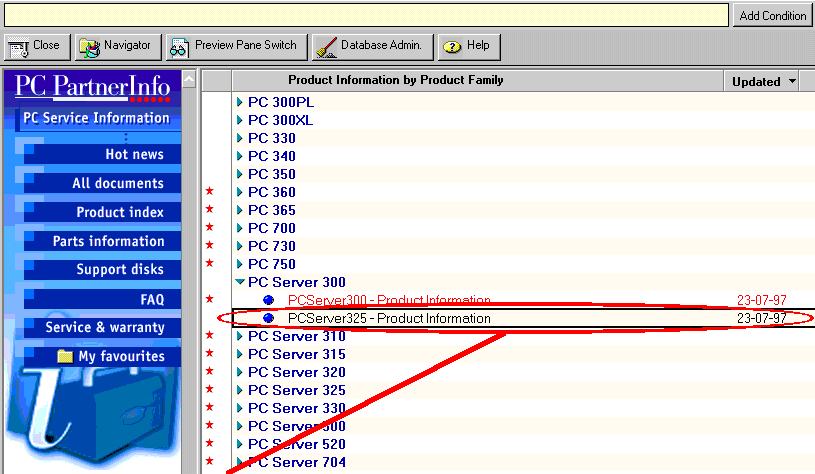Click the Add Condition button
This screenshot has width=815, height=474.
click(772, 16)
